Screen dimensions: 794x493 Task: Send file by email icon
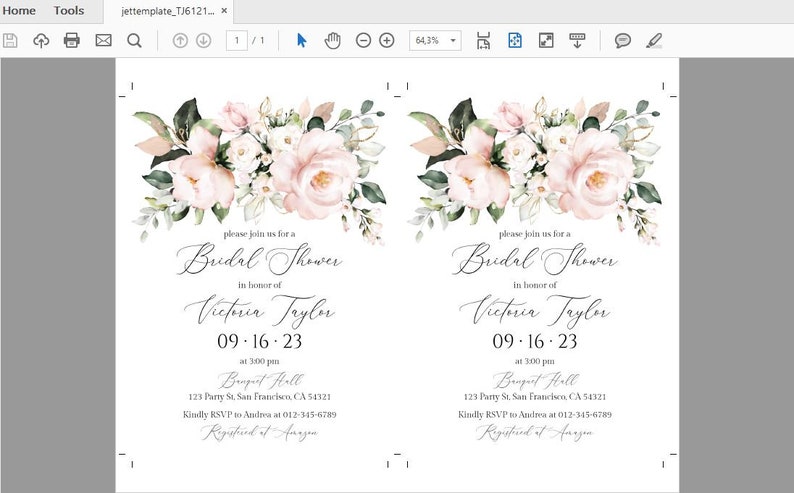[103, 40]
